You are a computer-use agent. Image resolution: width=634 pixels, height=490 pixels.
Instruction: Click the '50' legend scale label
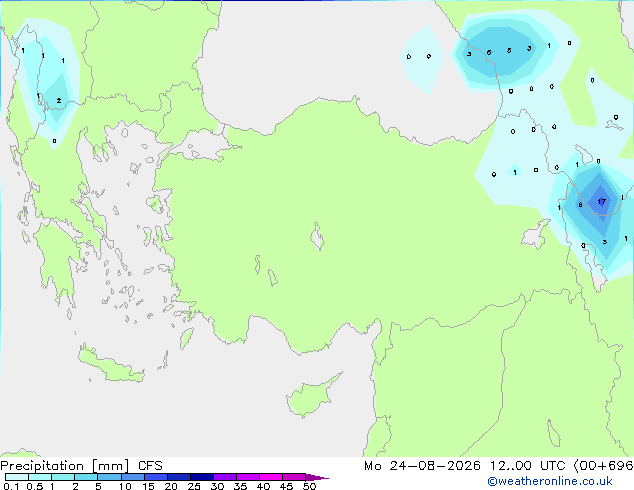[310, 486]
